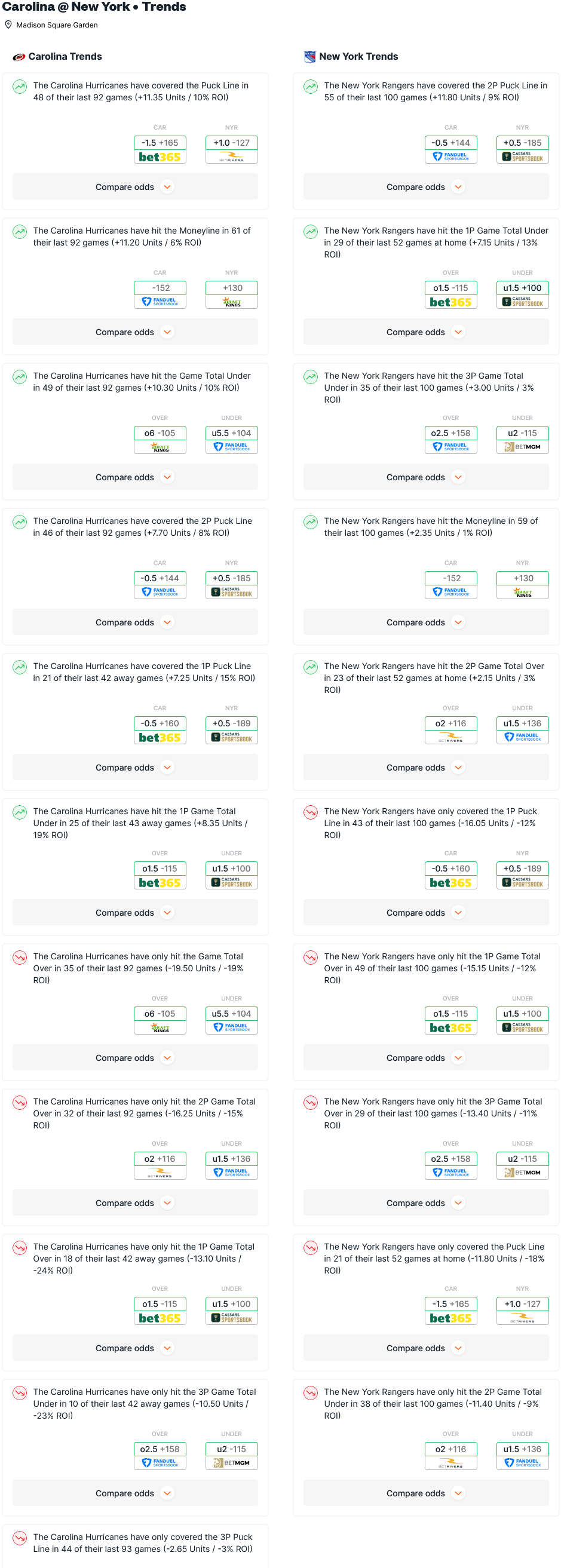Viewport: 561px width, 1568px height.
Task: Expand Compare odds under the Rangers Moneyline trend
Action: pos(426,622)
